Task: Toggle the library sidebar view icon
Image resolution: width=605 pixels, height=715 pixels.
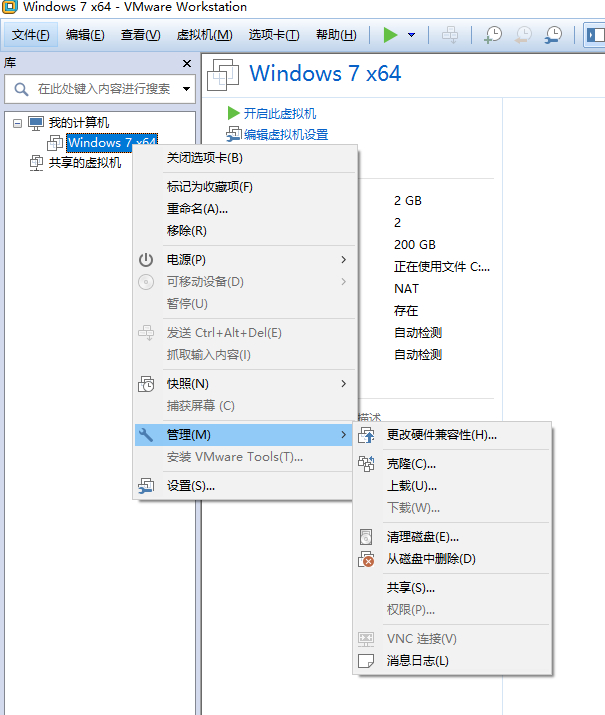Action: pos(595,35)
